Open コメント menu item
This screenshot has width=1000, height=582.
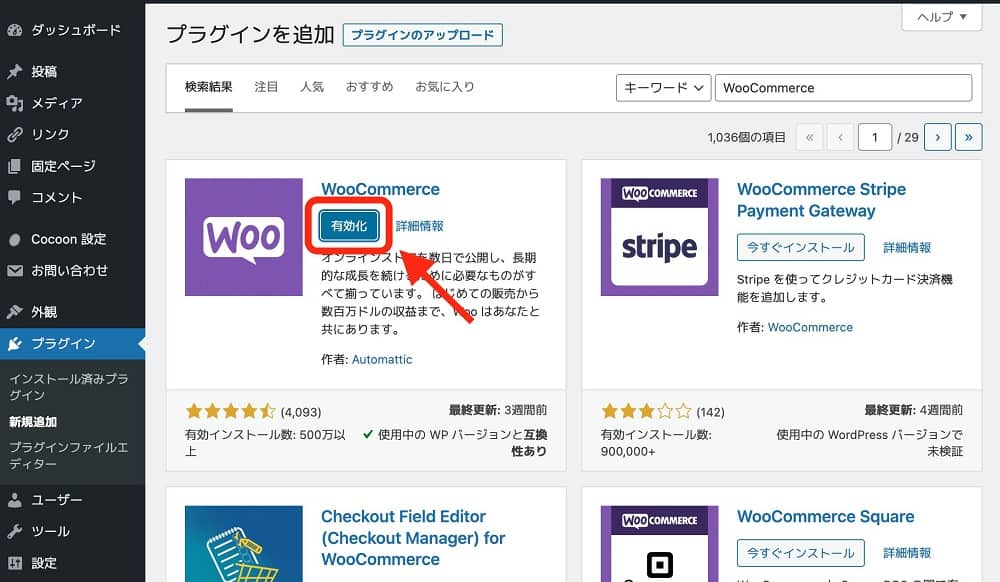click(57, 198)
